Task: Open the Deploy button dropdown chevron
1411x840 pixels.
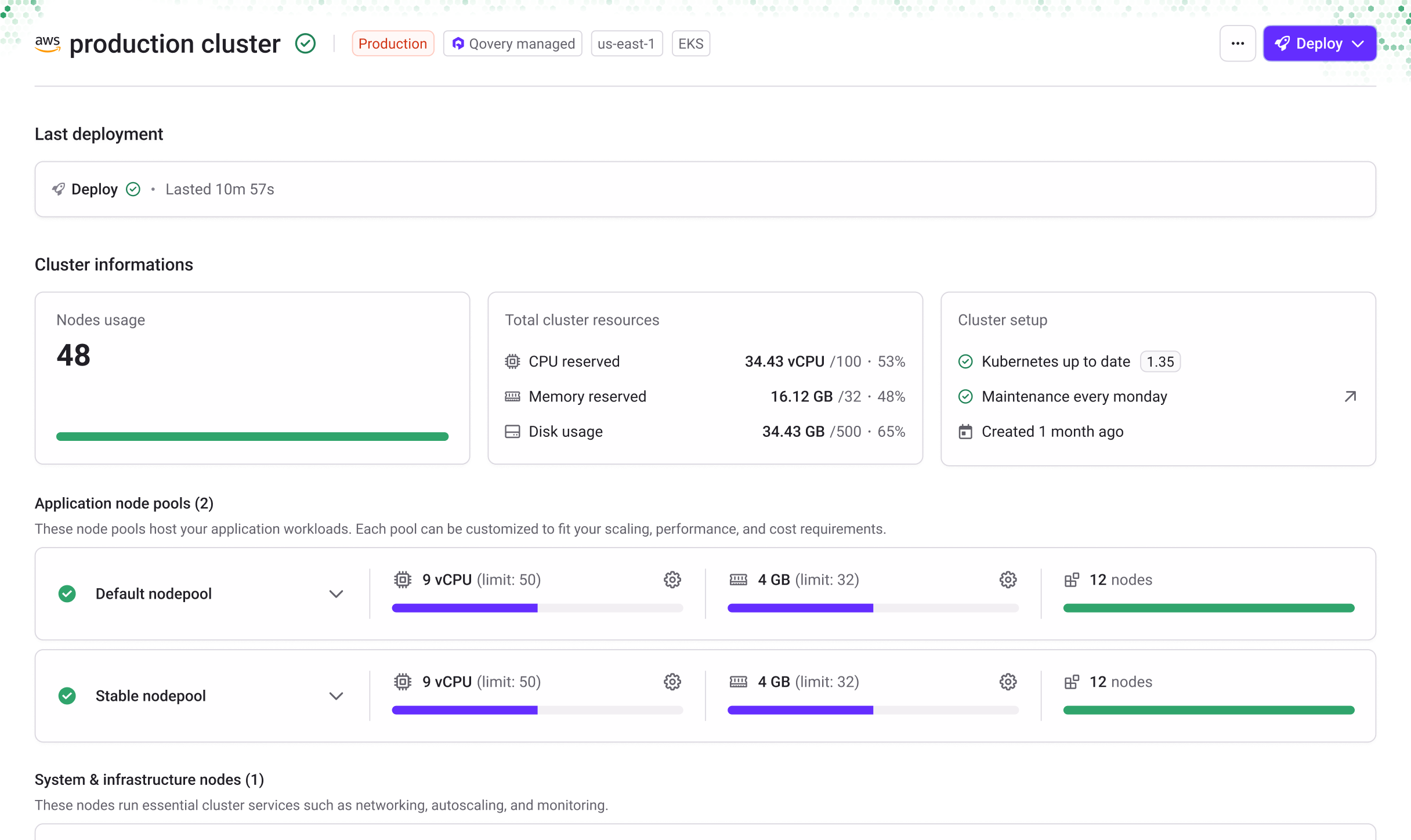Action: coord(1358,44)
